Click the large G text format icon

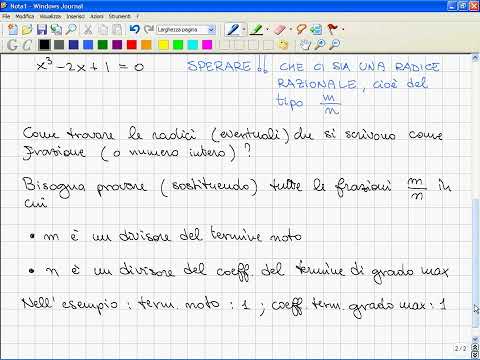[x=12, y=45]
